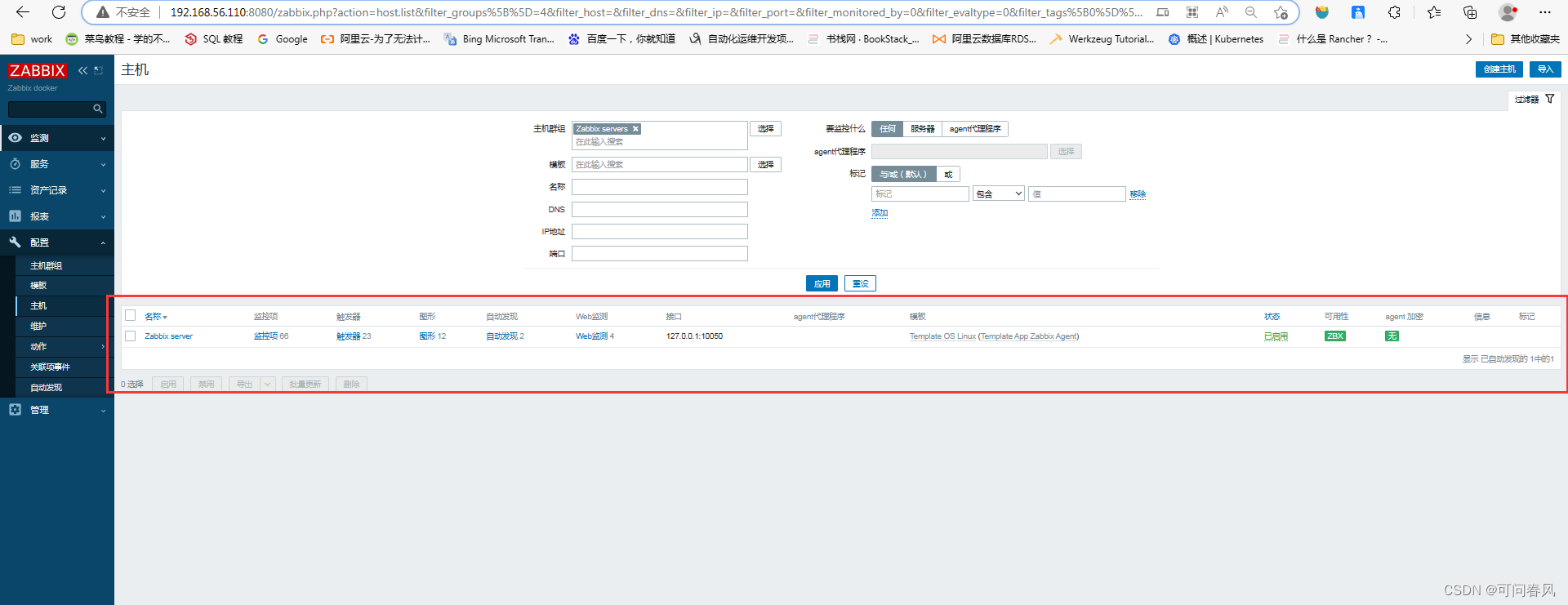Expand the 服务 sidebar menu
1568x605 pixels.
pos(57,164)
